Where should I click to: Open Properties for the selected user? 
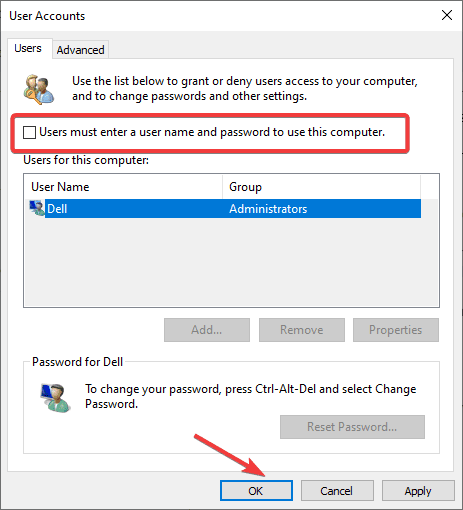pyautogui.click(x=396, y=330)
